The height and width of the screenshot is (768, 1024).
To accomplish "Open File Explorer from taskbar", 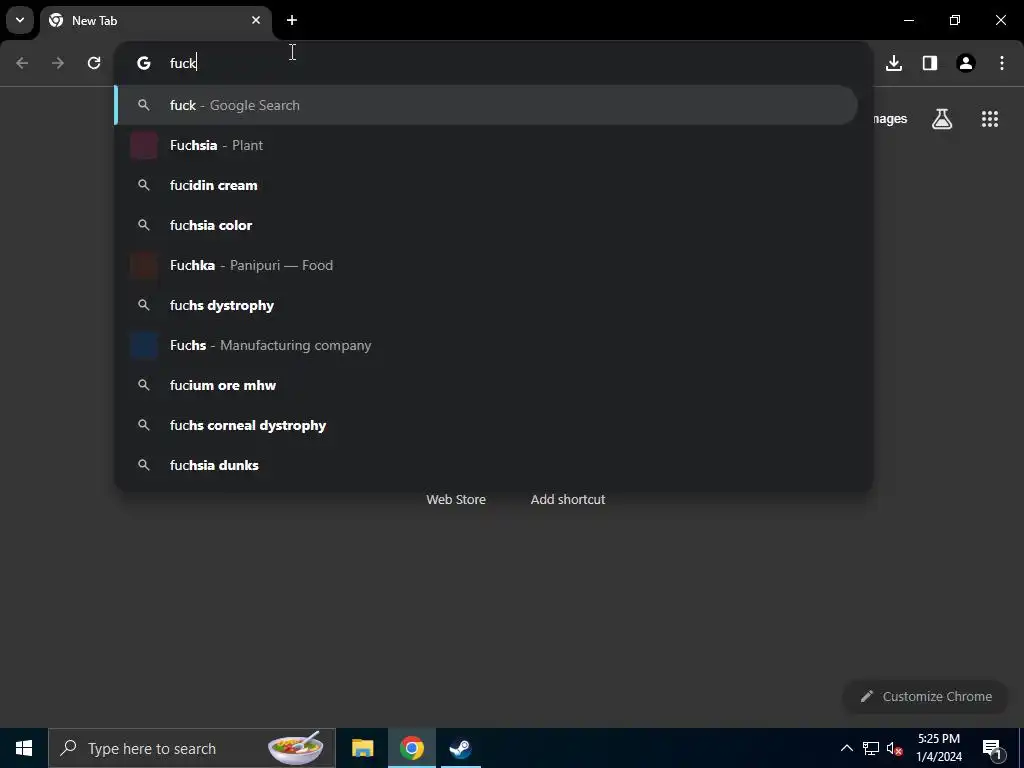I will [x=362, y=748].
